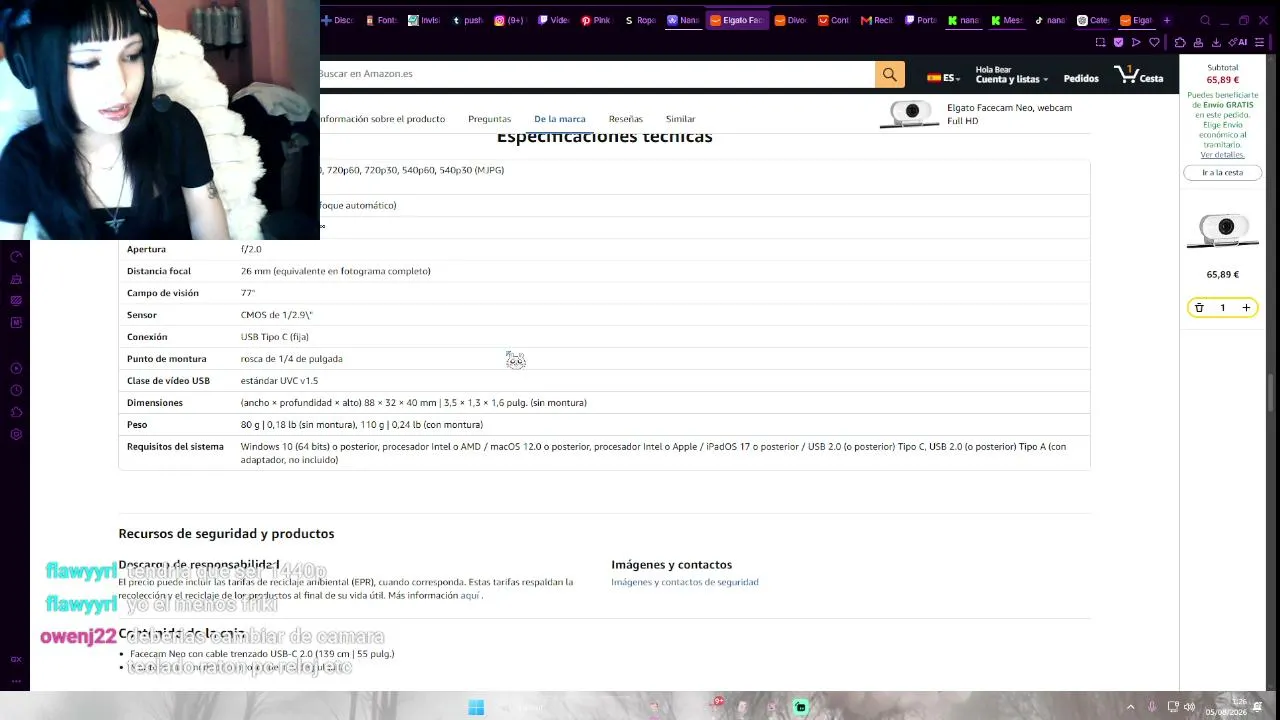Image resolution: width=1280 pixels, height=720 pixels.
Task: Switch to the Pinterest Pink tab
Action: 596,20
